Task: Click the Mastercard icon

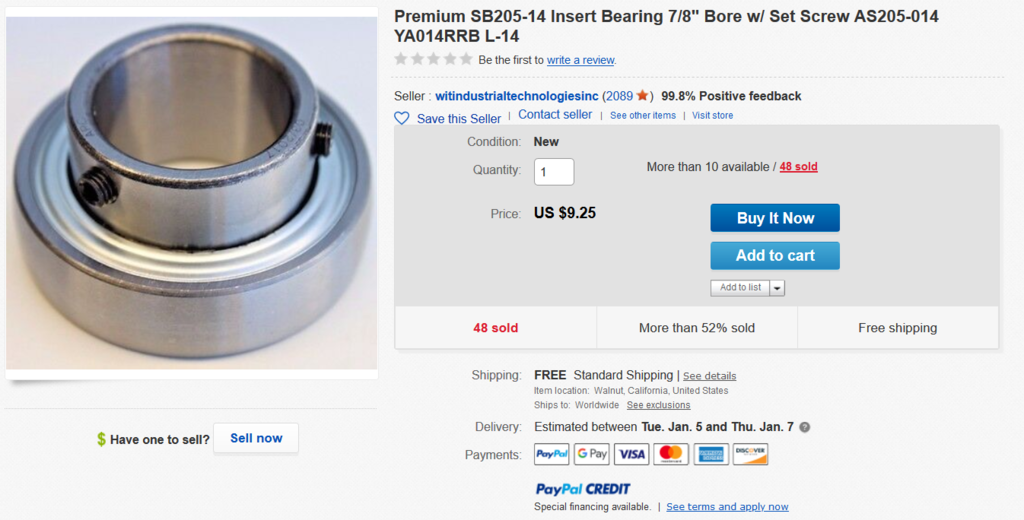Action: [671, 454]
